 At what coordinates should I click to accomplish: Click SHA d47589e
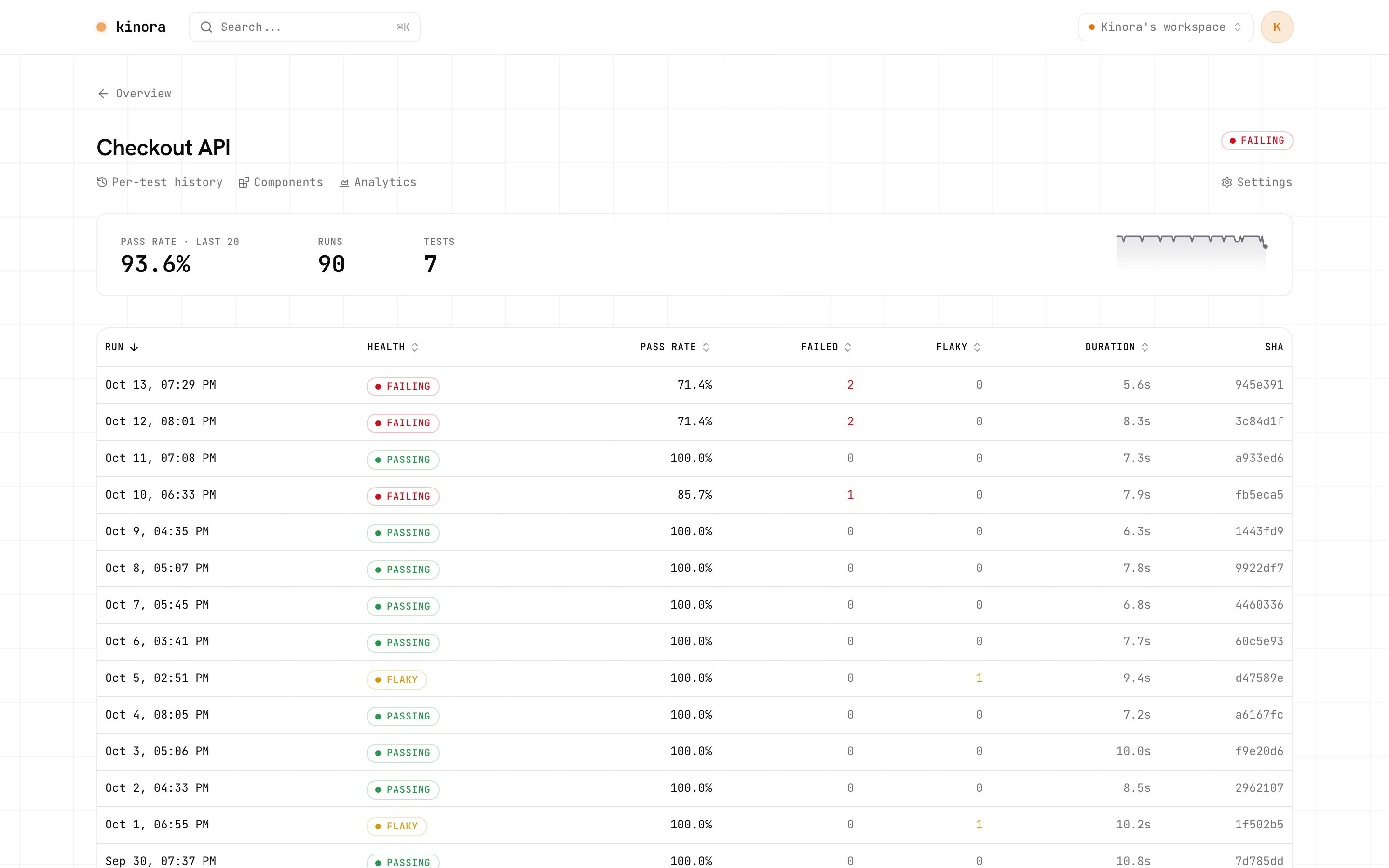[x=1259, y=678]
